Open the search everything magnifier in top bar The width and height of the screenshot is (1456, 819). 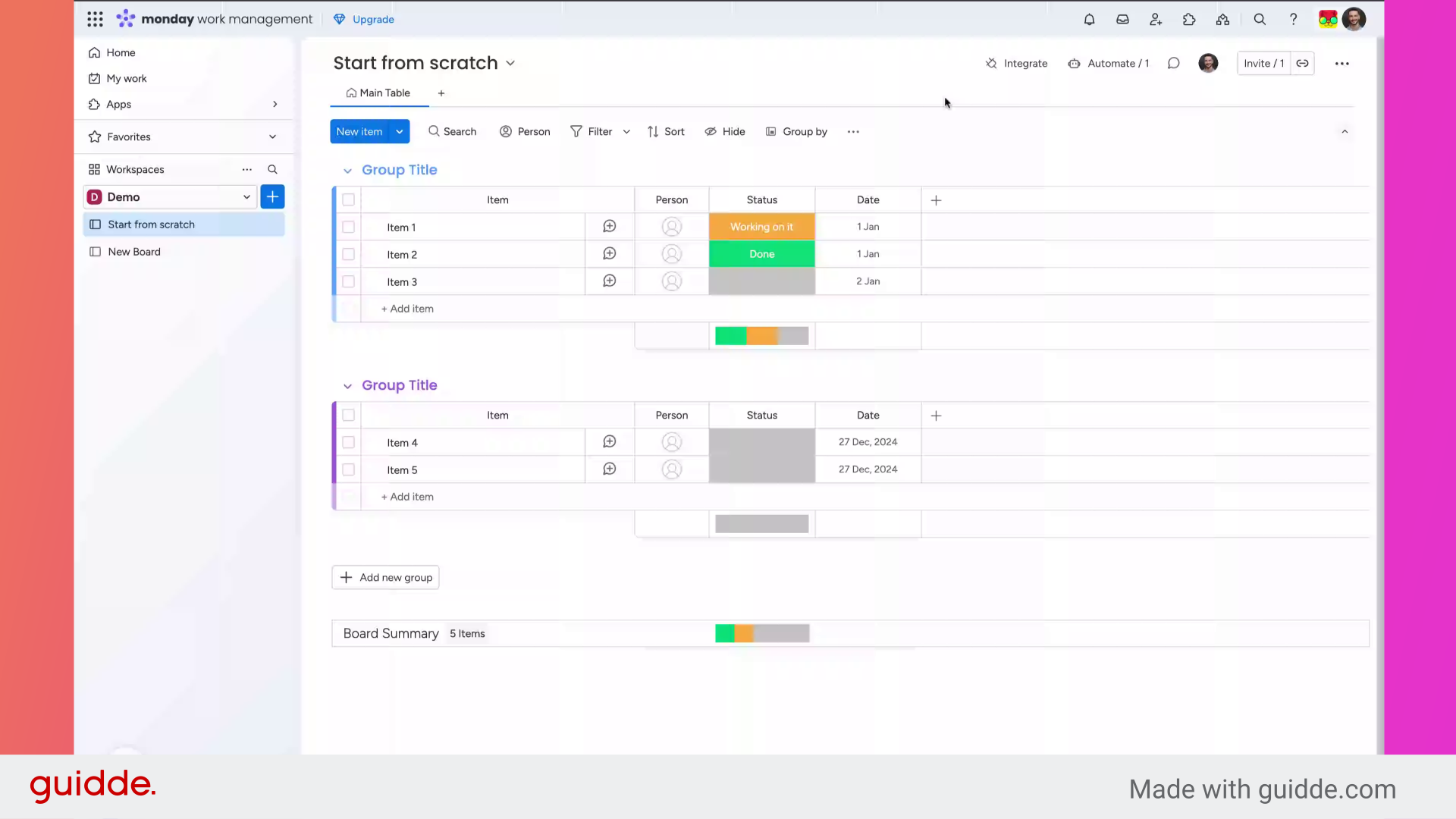tap(1260, 20)
